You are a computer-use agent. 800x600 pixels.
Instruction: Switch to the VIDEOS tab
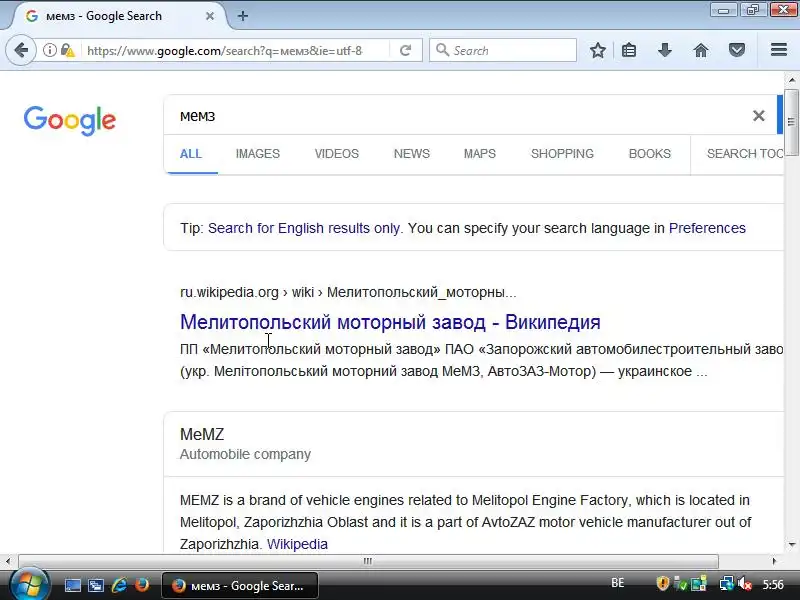pos(337,154)
